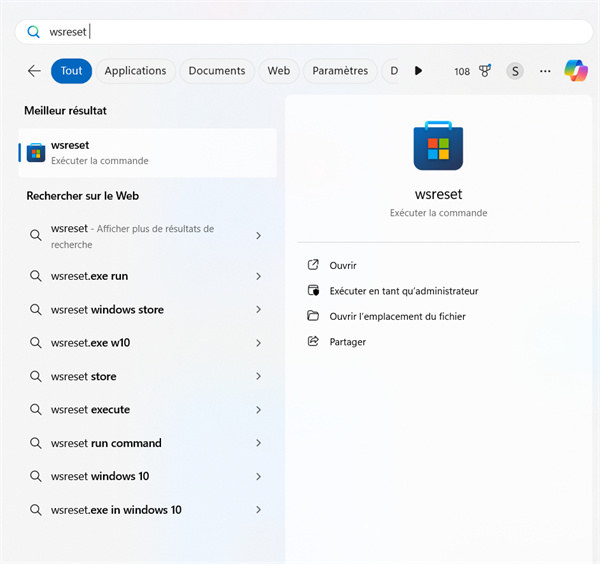
Task: Choose Ouvrir in the preview pane
Action: (x=343, y=265)
